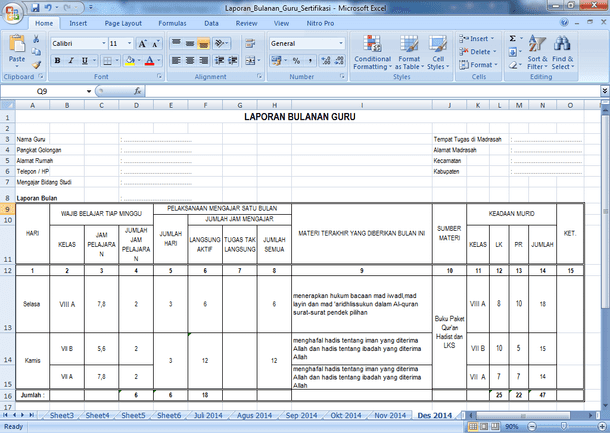
Task: Toggle Wrap Text for selected cells
Action: (250, 43)
